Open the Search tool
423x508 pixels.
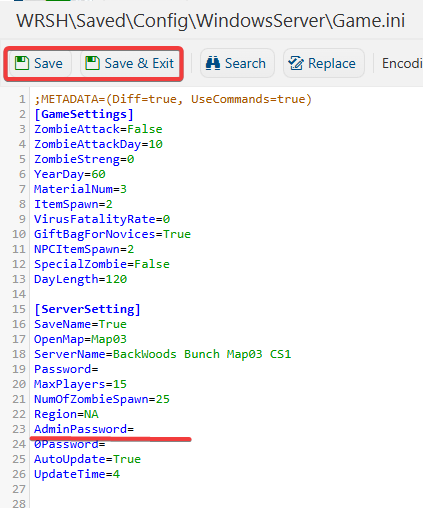[x=237, y=63]
